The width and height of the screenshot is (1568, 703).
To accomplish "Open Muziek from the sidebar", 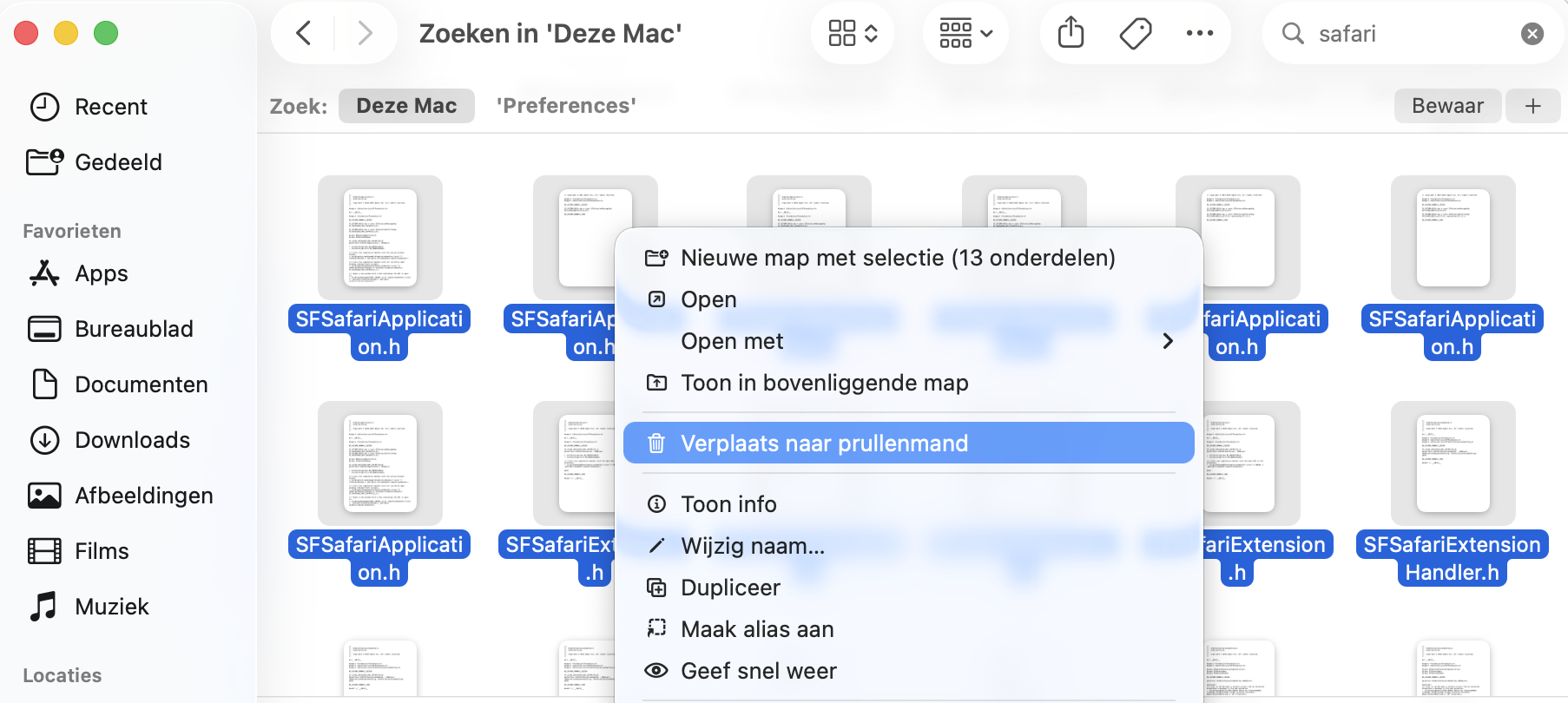I will pyautogui.click(x=111, y=607).
